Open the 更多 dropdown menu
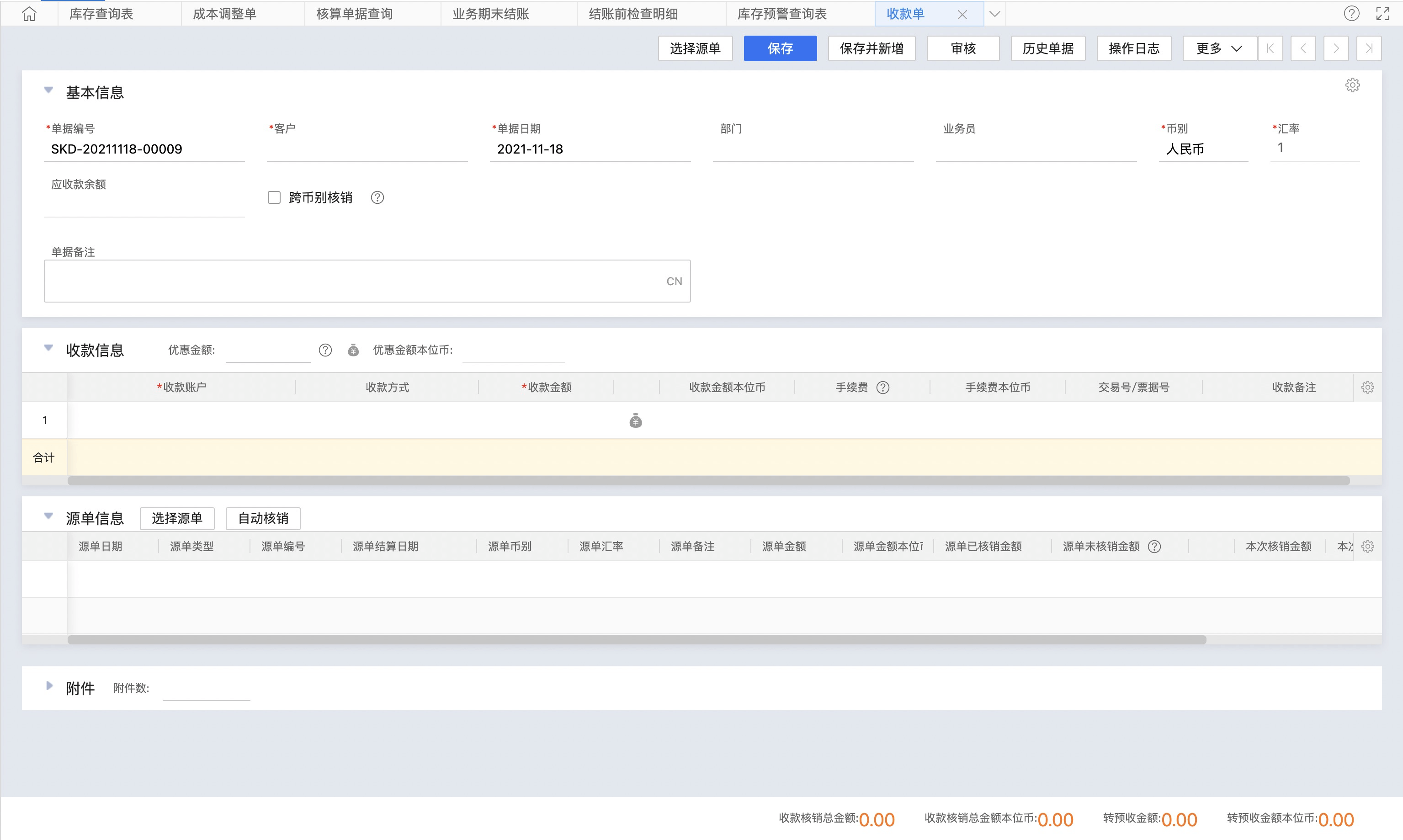This screenshot has width=1403, height=840. coord(1218,49)
